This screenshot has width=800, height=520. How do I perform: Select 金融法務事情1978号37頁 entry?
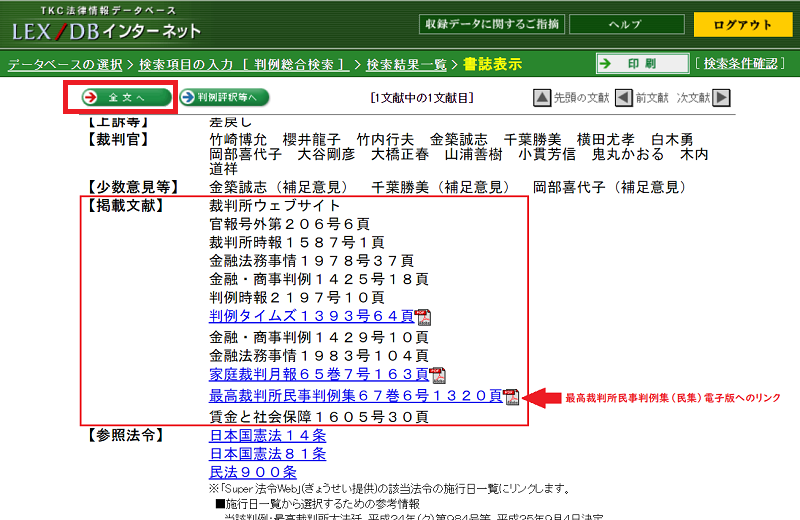click(311, 260)
